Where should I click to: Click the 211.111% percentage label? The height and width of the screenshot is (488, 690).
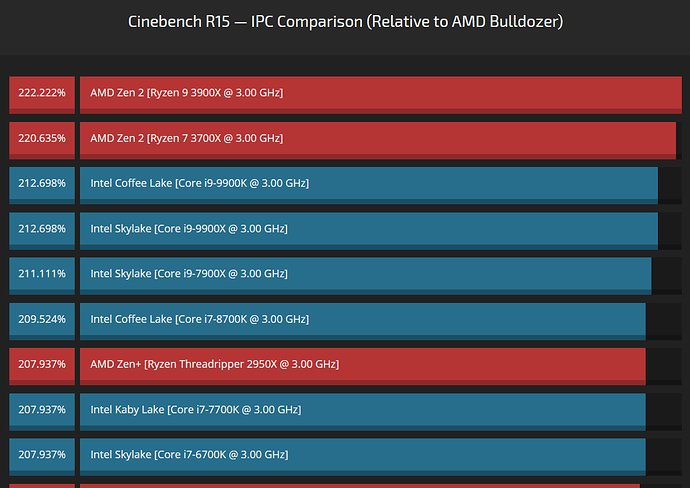coord(42,276)
